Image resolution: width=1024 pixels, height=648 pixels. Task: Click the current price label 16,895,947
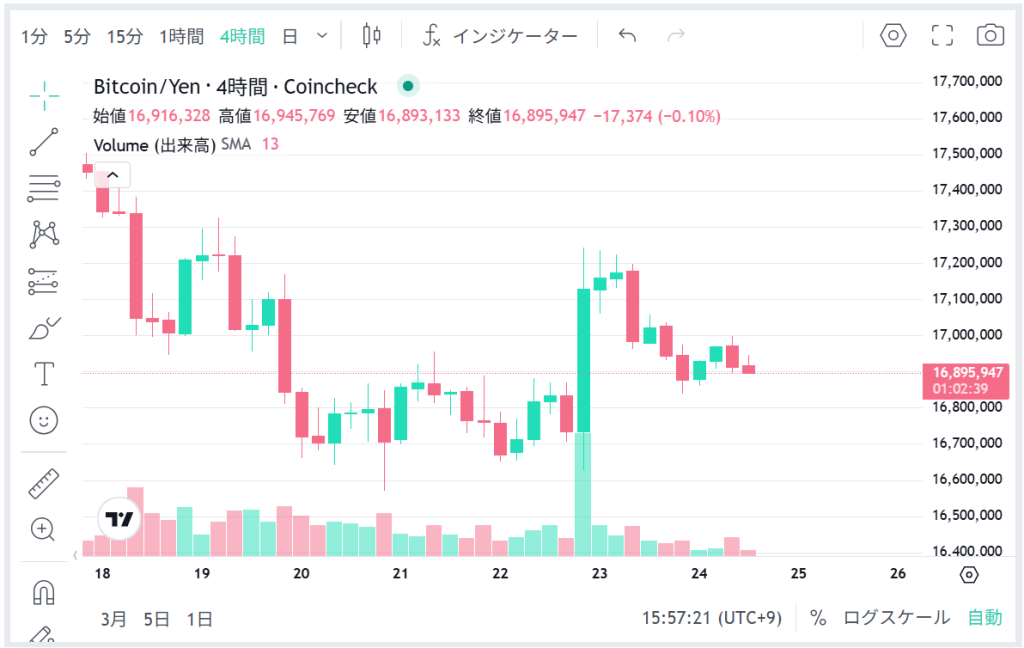click(x=966, y=372)
